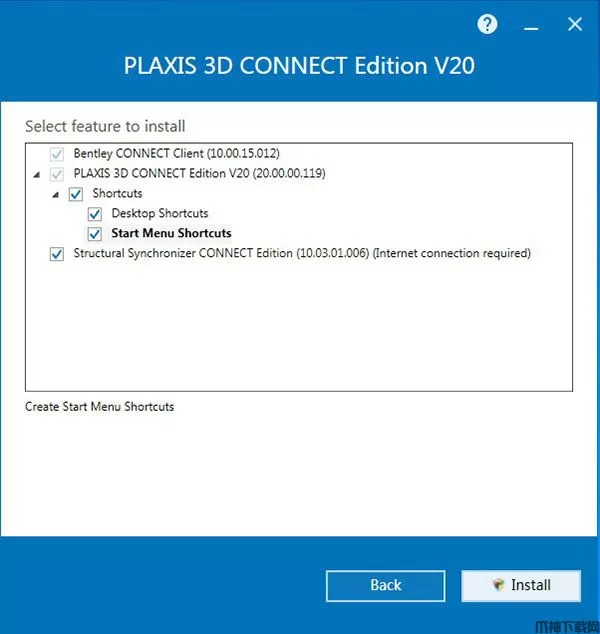
Task: Uncheck the Shortcuts checkbox
Action: pos(76,194)
